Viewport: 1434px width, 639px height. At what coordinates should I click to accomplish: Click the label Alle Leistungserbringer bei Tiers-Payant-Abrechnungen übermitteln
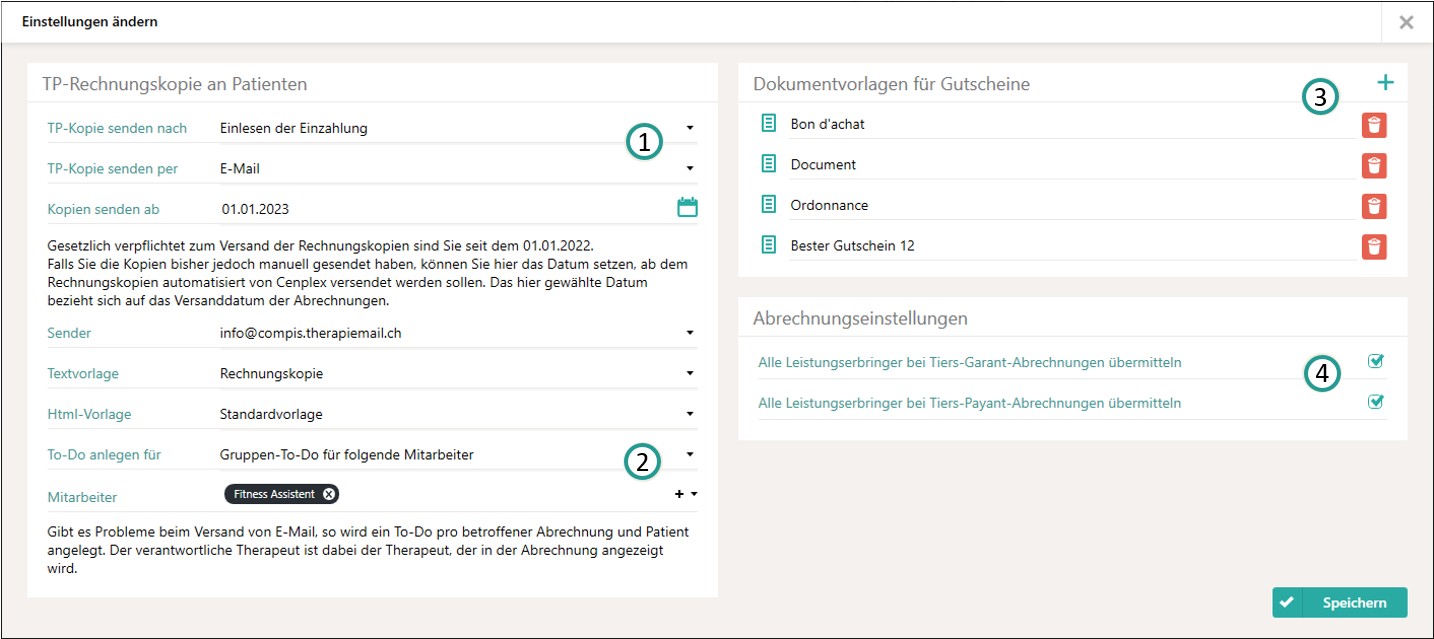coord(970,403)
